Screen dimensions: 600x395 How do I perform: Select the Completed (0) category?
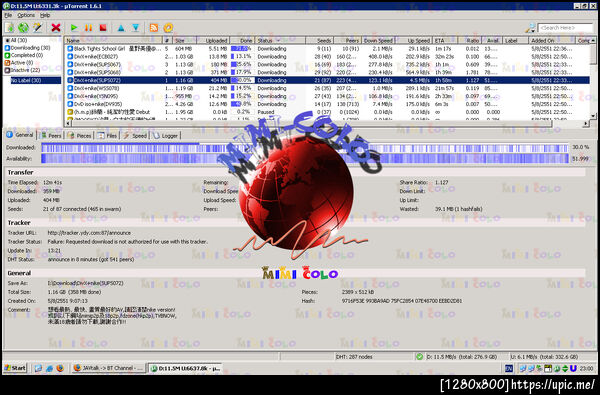coord(24,55)
